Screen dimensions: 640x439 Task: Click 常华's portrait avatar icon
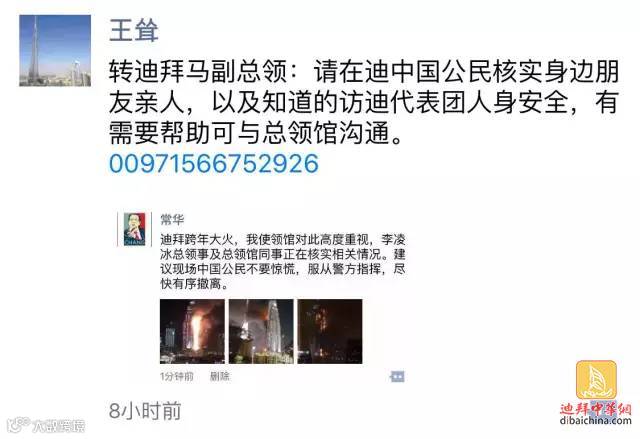pos(134,229)
